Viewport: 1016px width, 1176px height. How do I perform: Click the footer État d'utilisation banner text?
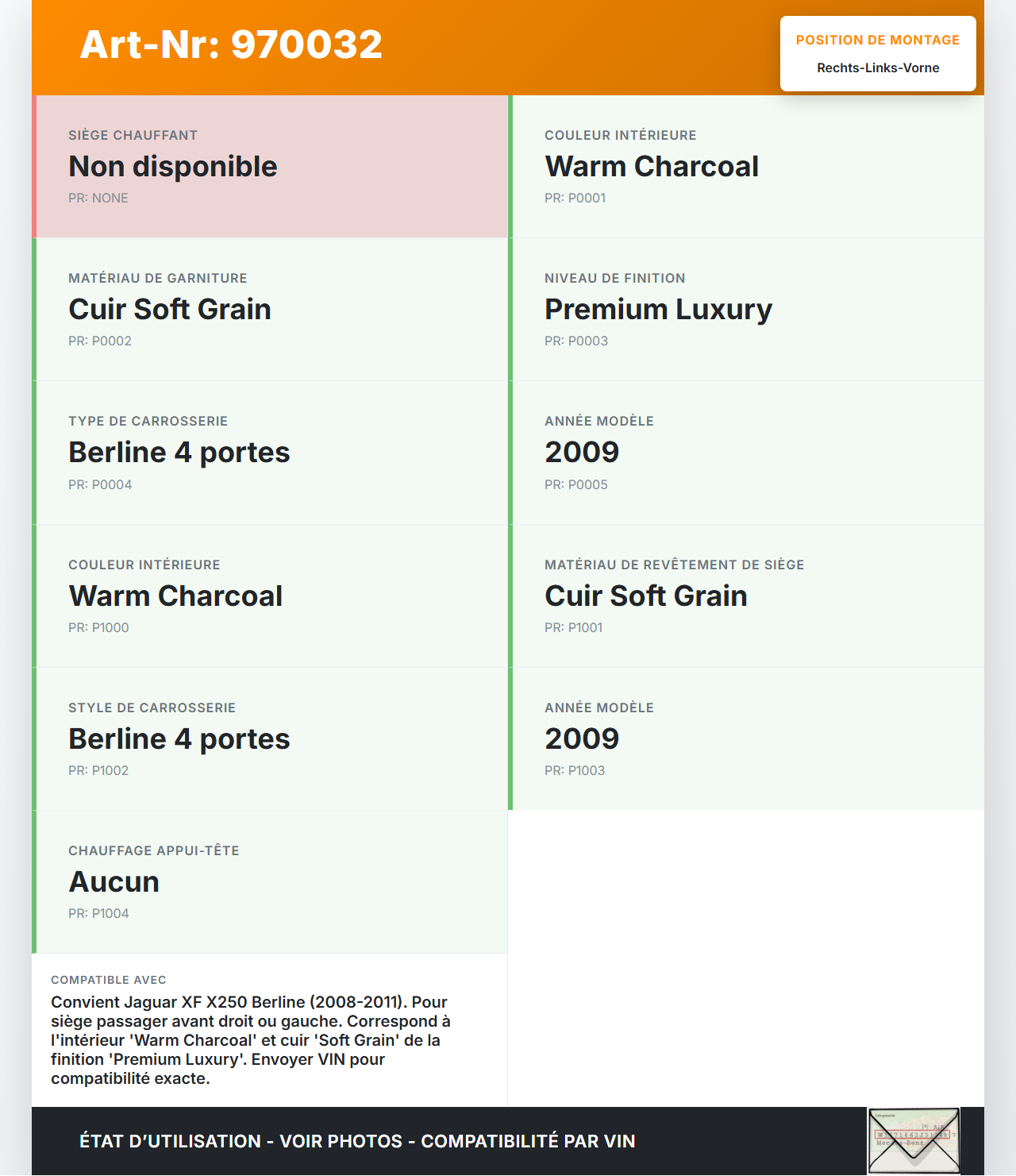pos(357,1141)
